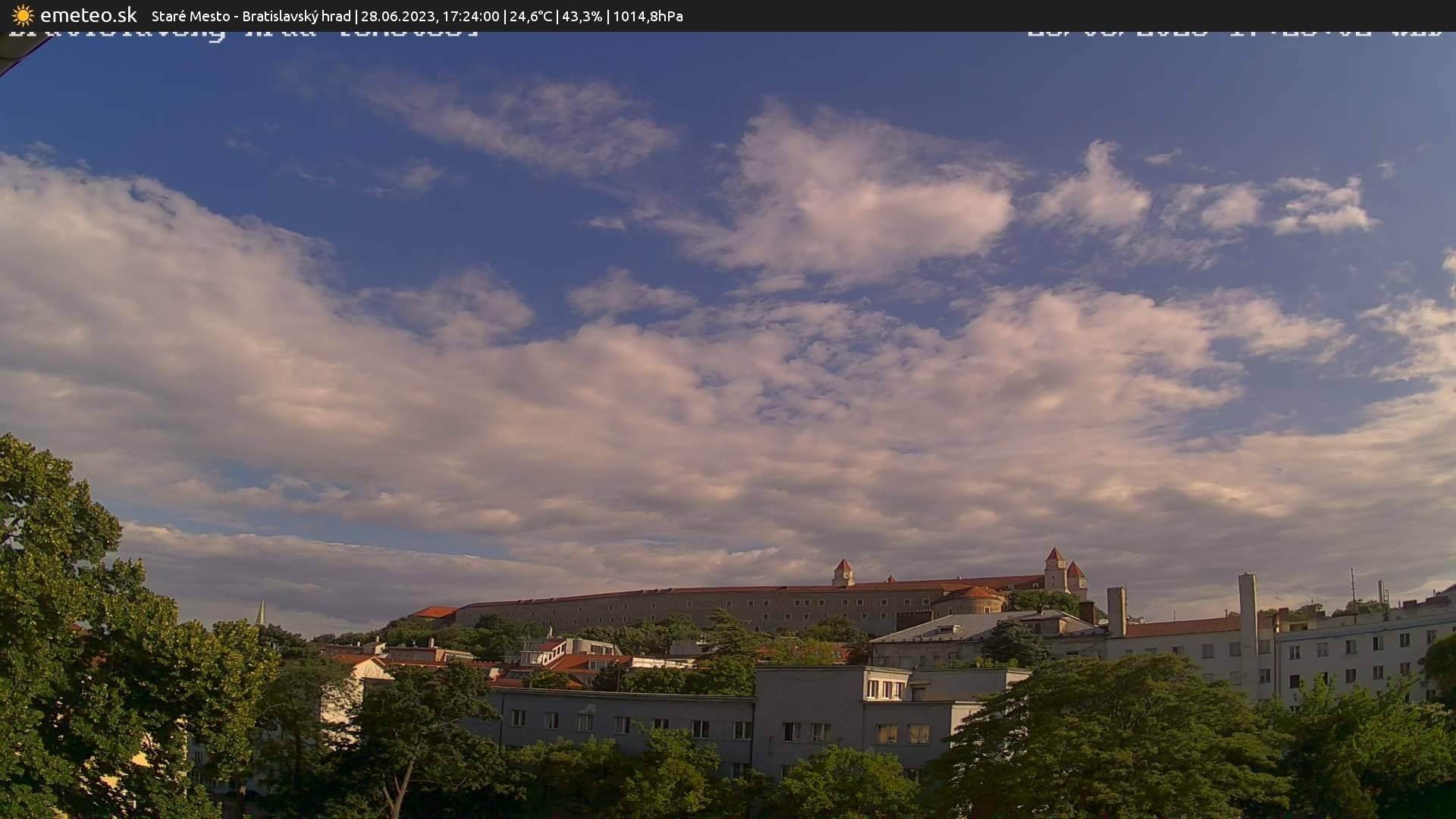Click the 24,6°C temperature reading
This screenshot has width=1456, height=819.
click(x=530, y=16)
